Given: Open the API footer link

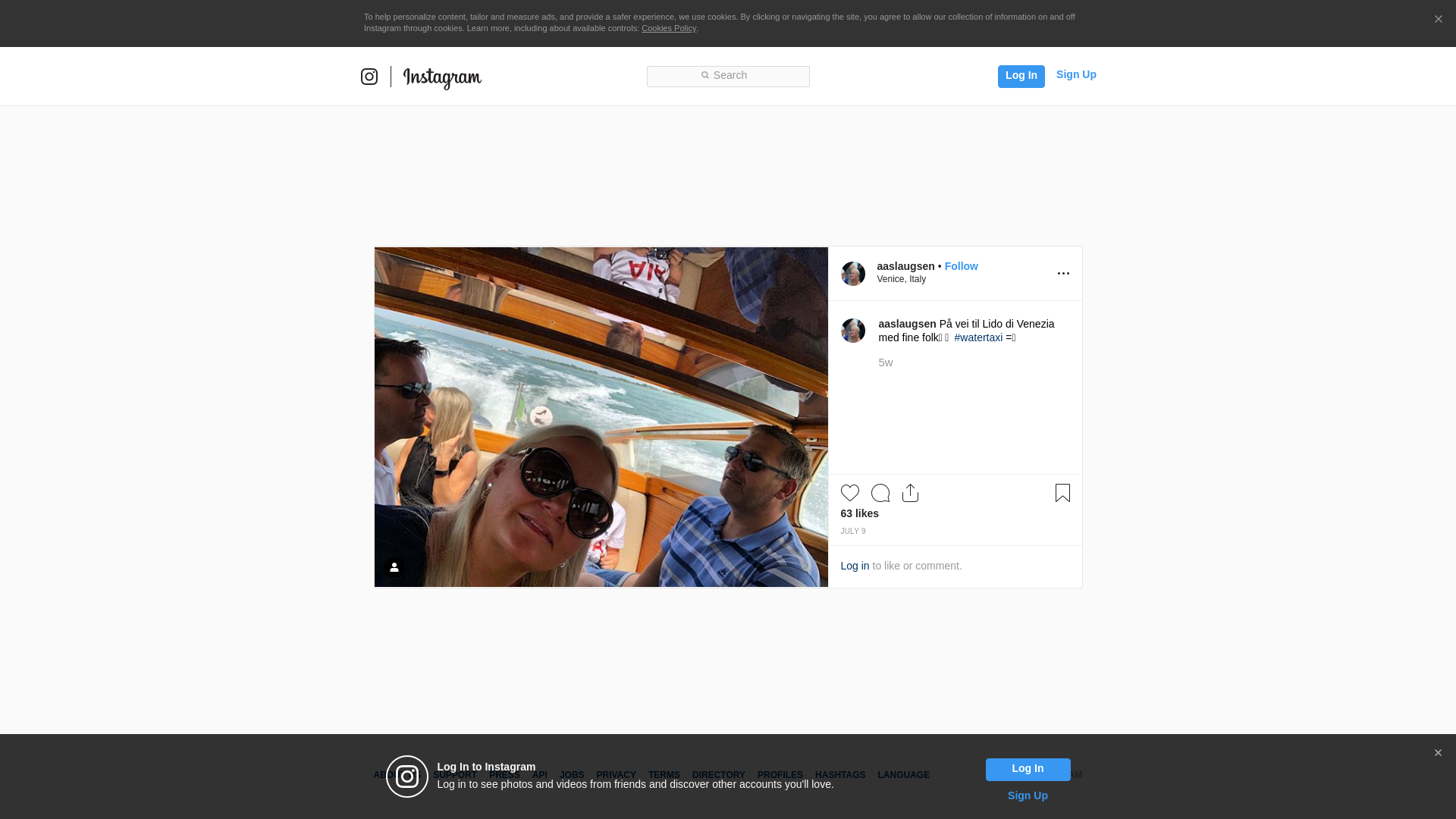Looking at the screenshot, I should [540, 775].
